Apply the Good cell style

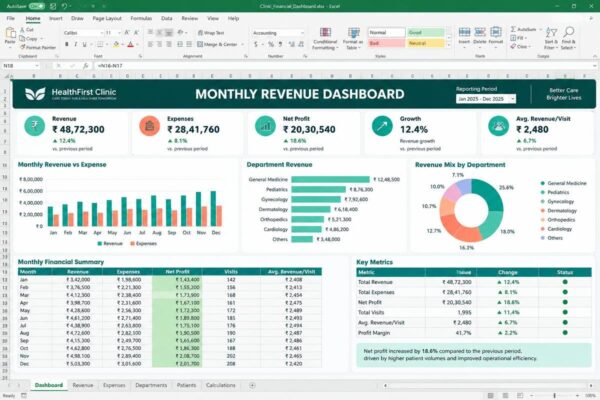coord(425,33)
